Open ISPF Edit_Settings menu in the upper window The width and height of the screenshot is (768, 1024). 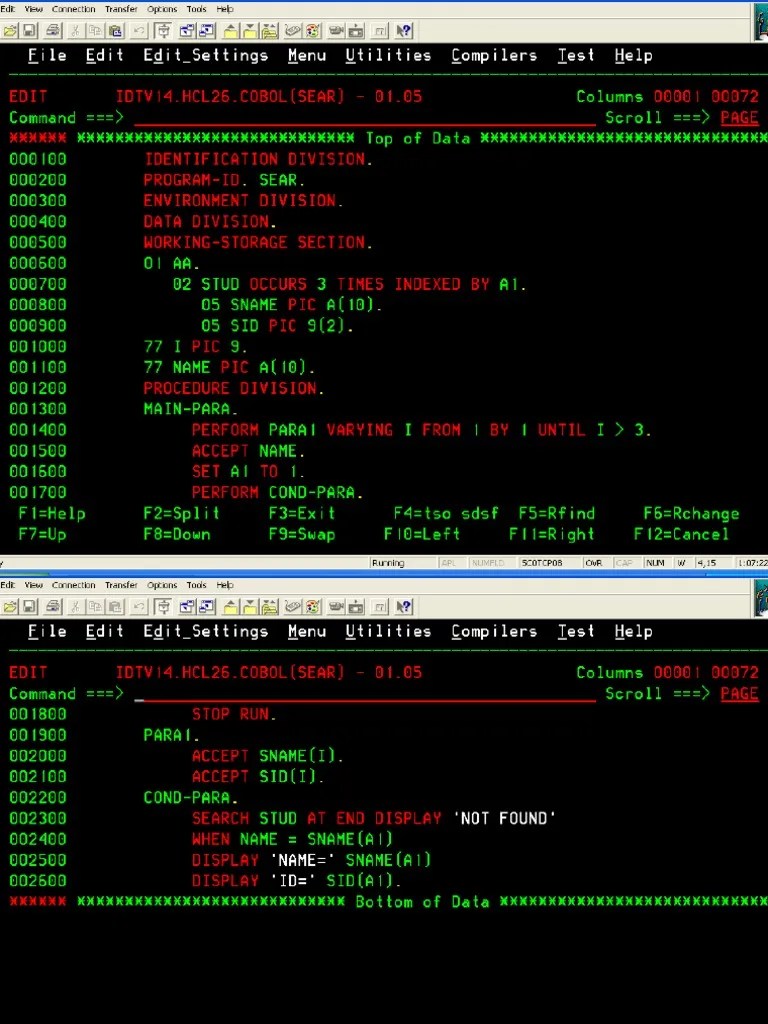(x=206, y=56)
